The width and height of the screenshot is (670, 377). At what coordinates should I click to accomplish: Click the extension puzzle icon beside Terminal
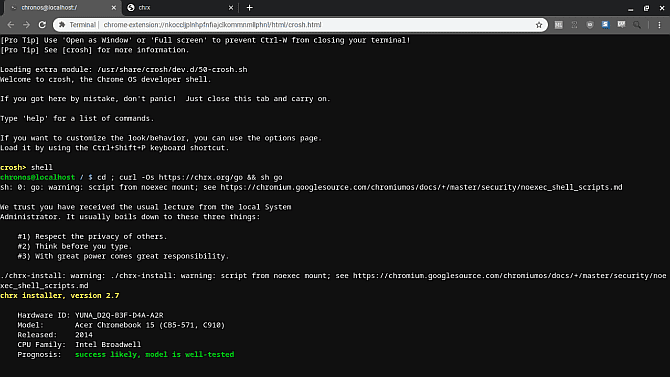tap(62, 25)
